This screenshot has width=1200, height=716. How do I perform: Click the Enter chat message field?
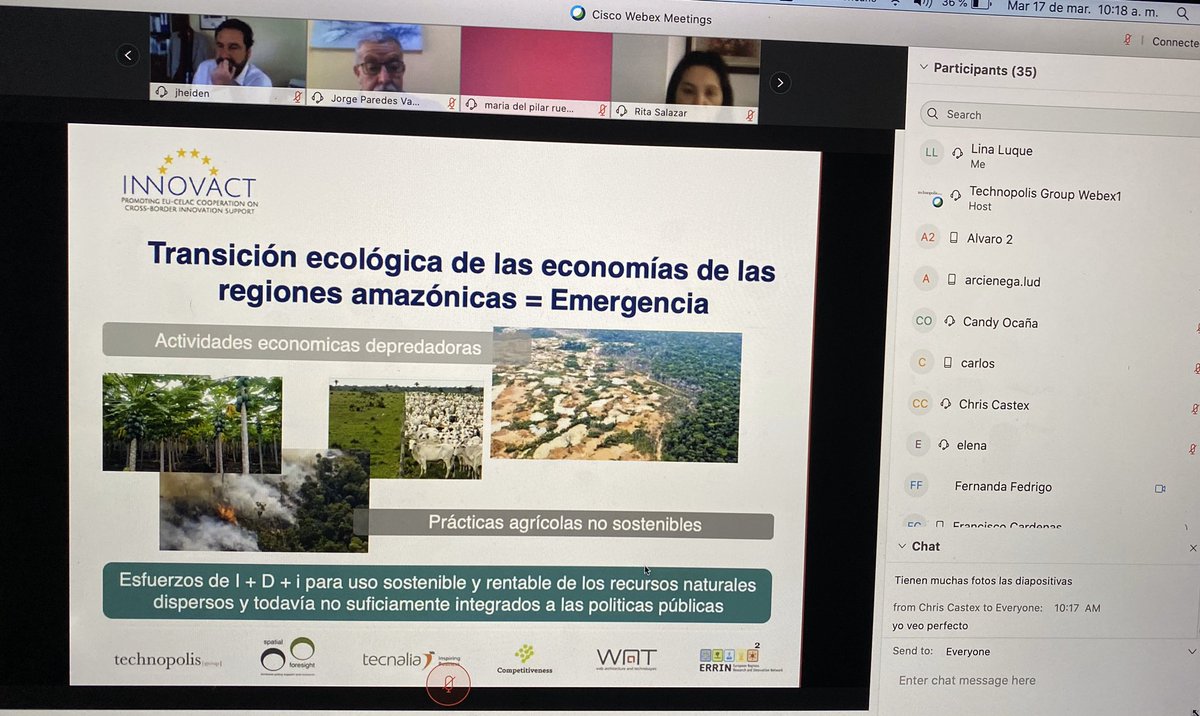[1040, 681]
